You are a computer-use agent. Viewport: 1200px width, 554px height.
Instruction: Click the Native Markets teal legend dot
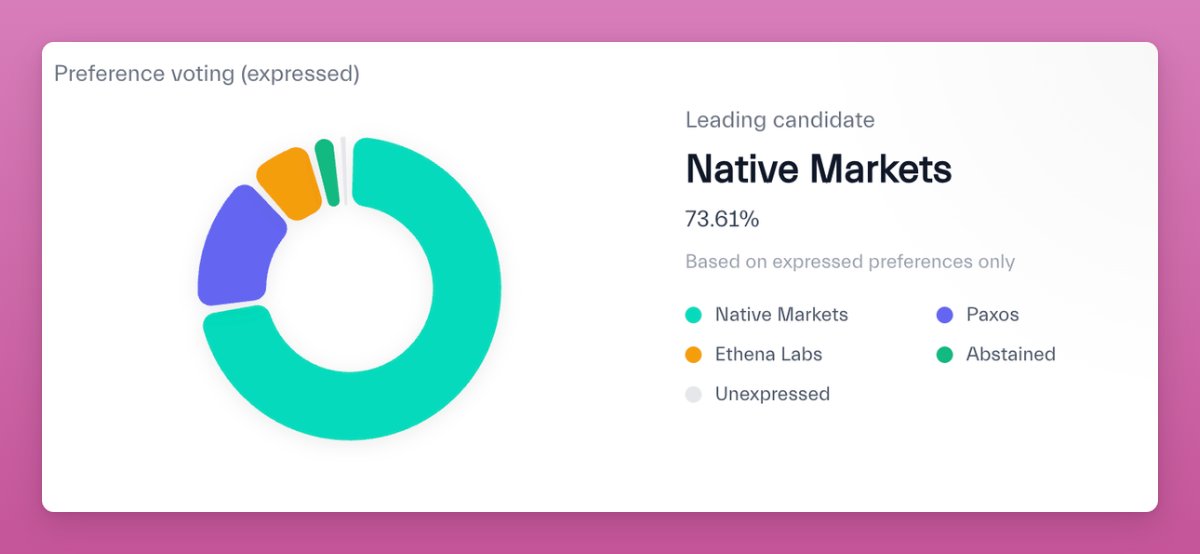[x=693, y=315]
